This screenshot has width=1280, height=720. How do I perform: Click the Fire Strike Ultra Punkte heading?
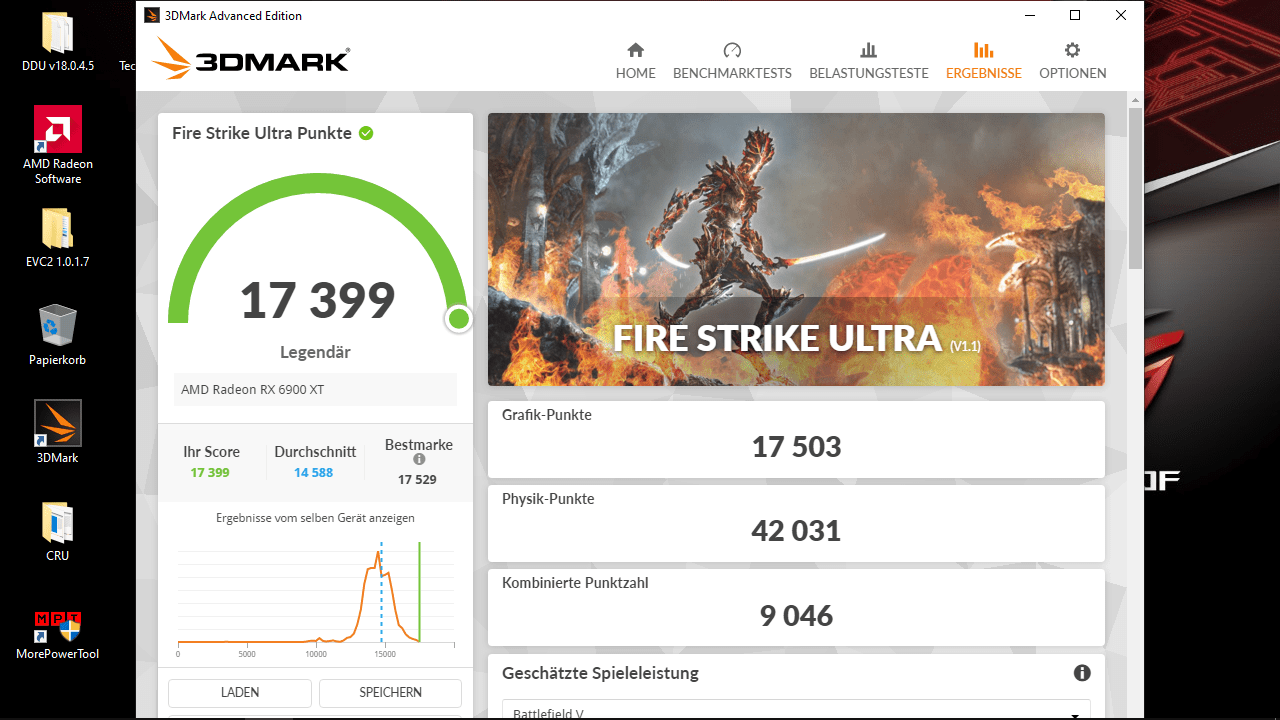262,133
